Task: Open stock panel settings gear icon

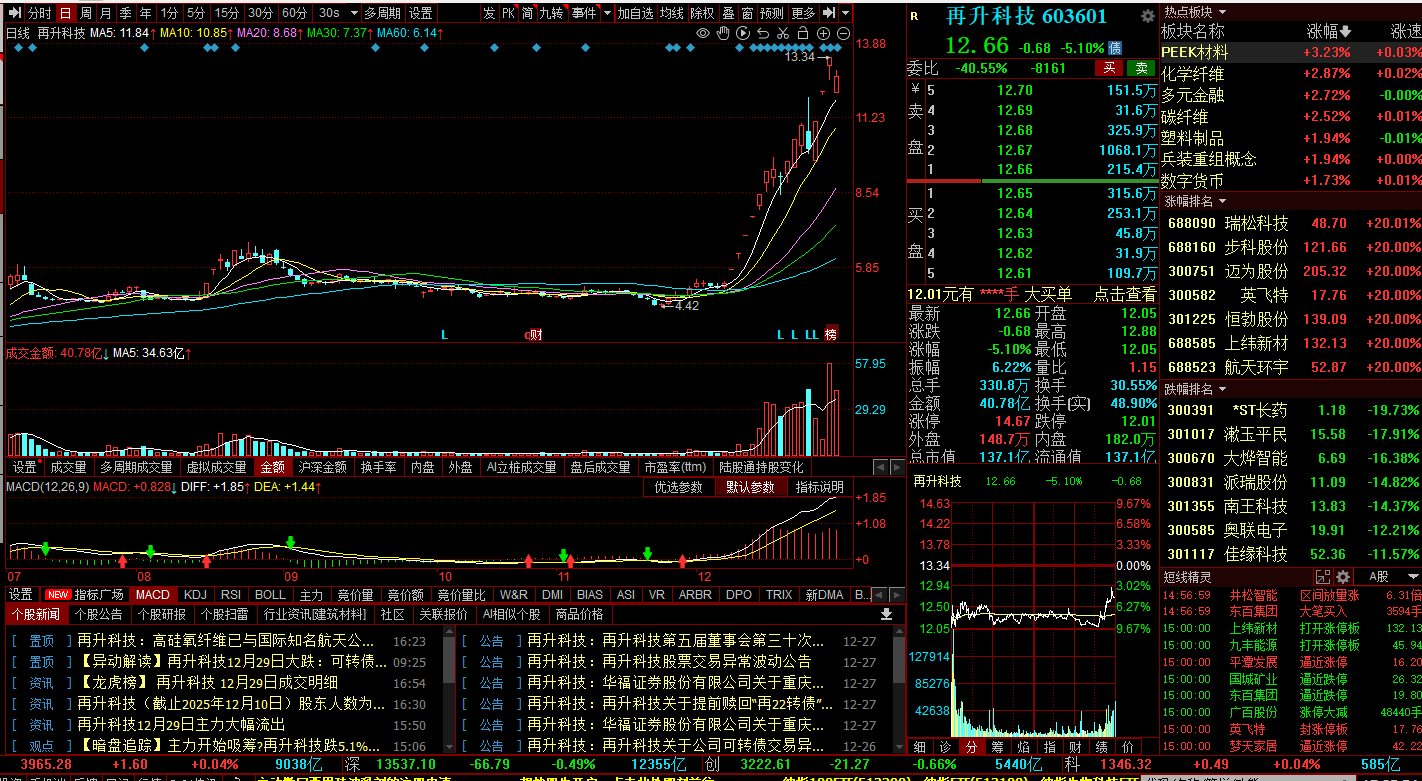Action: [1148, 17]
